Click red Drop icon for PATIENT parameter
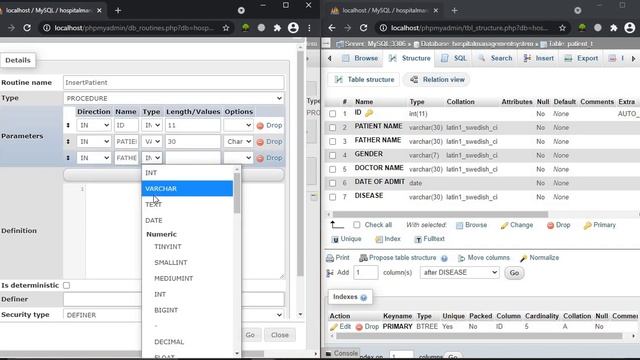This screenshot has height=360, width=640. pyautogui.click(x=260, y=142)
